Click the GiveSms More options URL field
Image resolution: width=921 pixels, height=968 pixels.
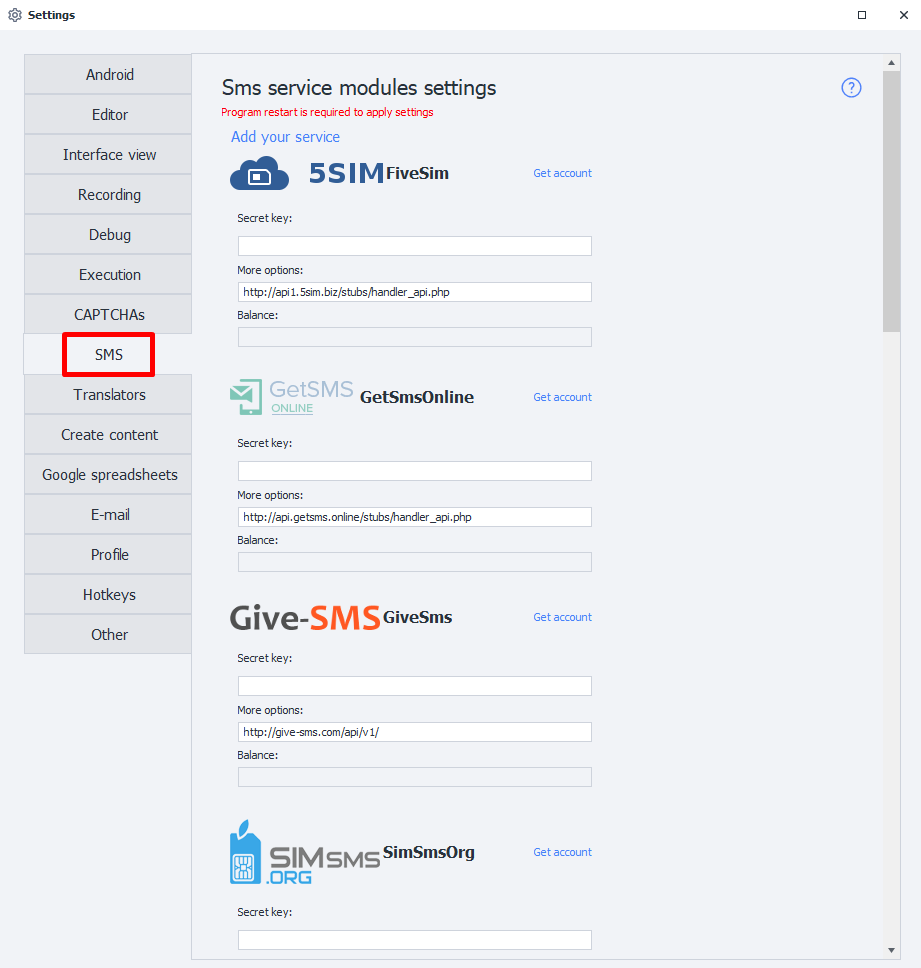click(414, 732)
